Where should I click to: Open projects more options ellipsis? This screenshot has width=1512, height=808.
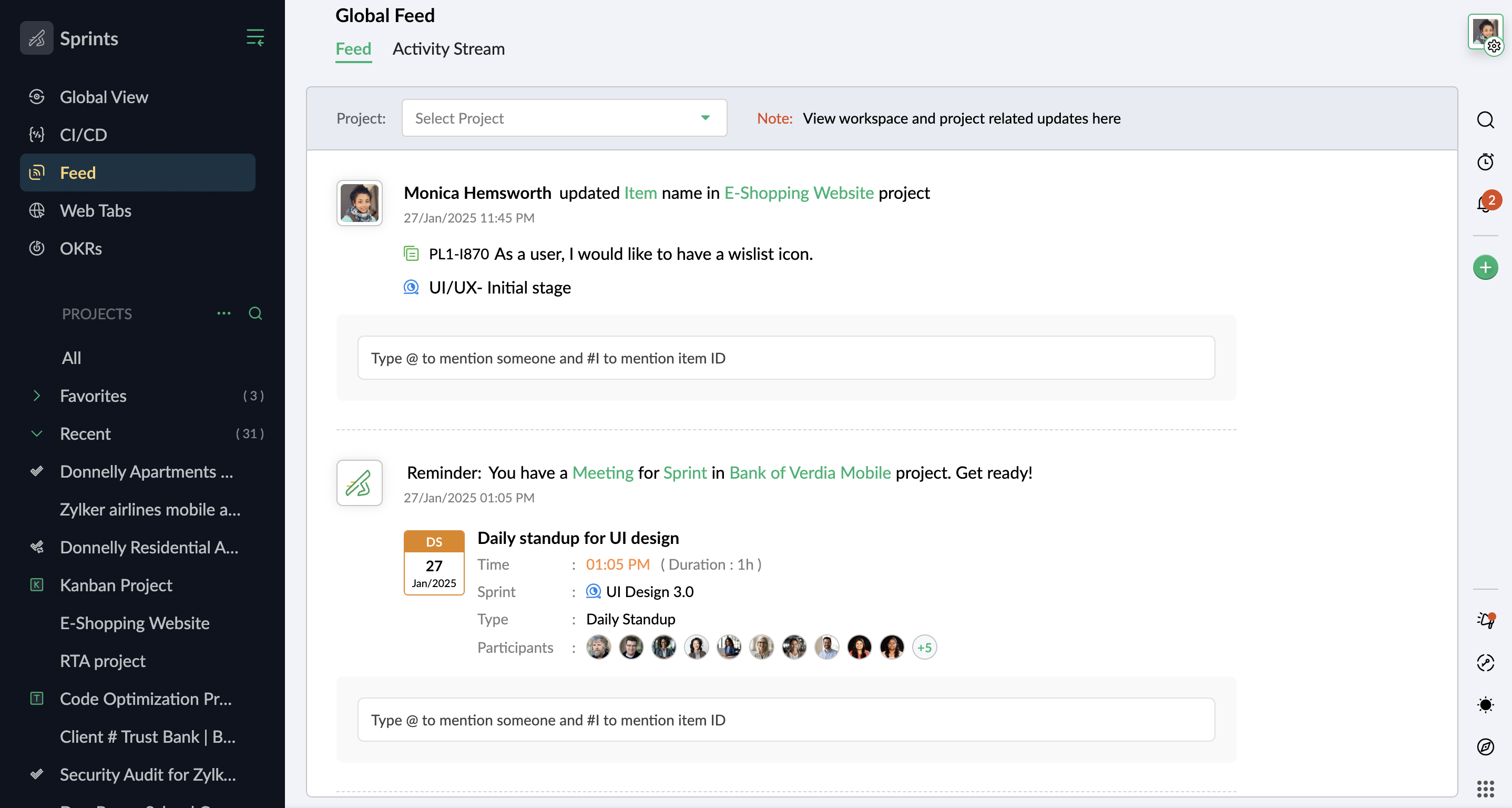click(x=223, y=314)
